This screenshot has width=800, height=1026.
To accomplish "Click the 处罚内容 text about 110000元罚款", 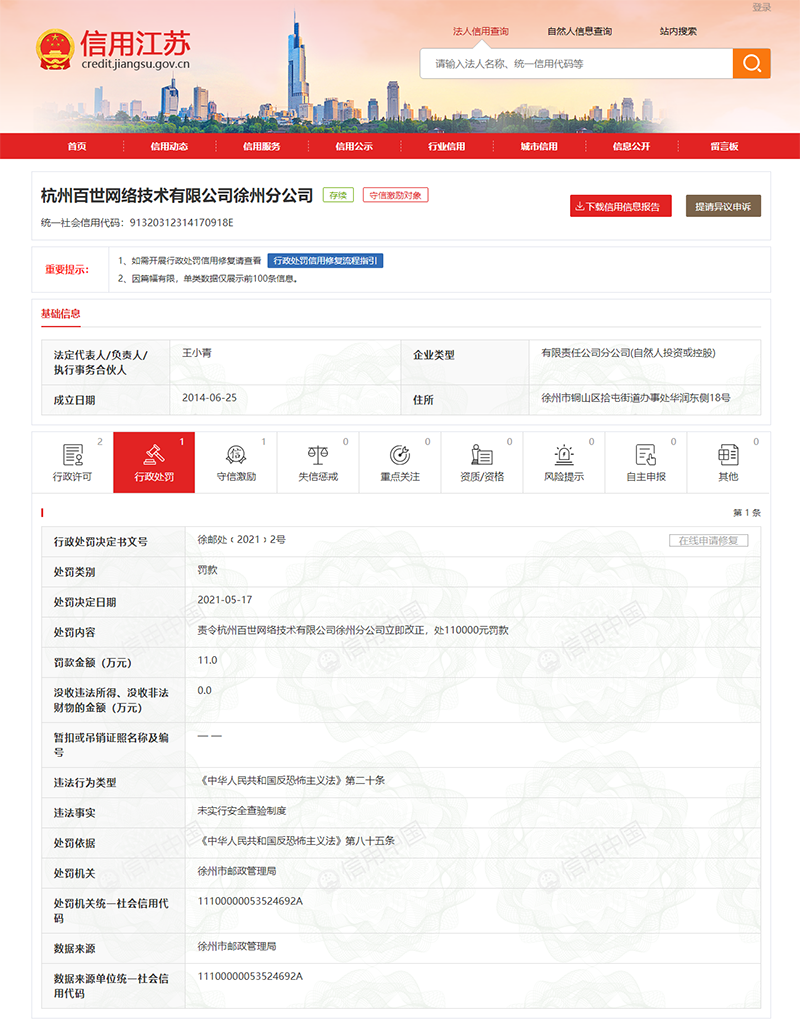I will tap(353, 630).
